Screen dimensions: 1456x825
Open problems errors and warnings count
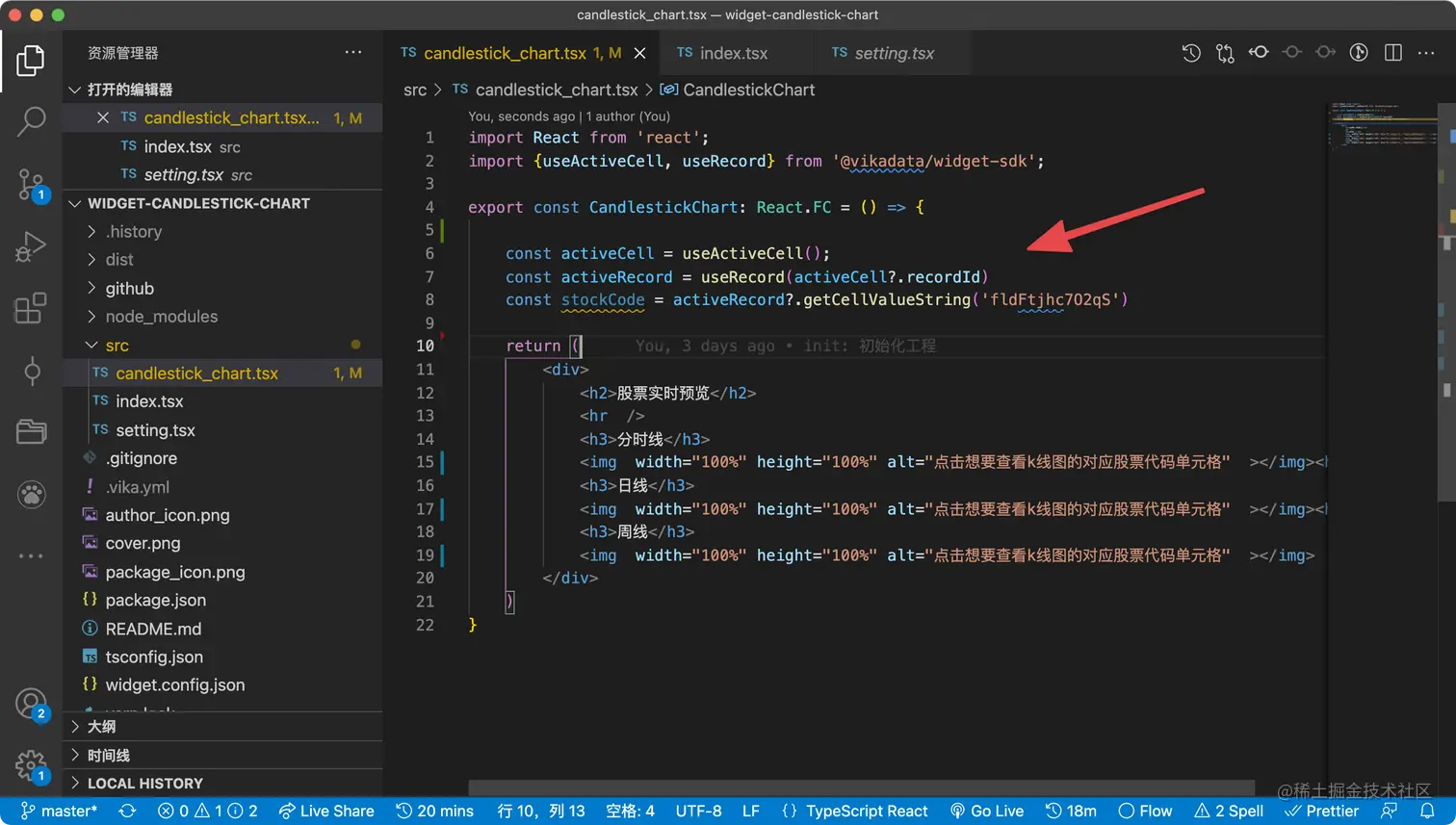pos(208,811)
